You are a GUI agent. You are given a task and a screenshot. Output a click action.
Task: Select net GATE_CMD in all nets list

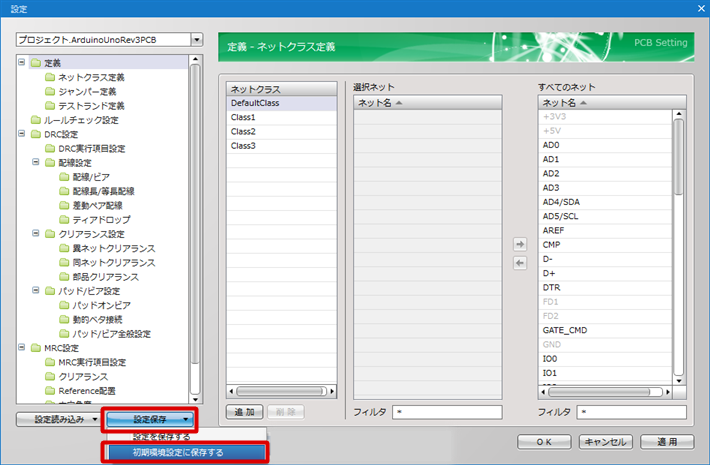click(x=605, y=330)
